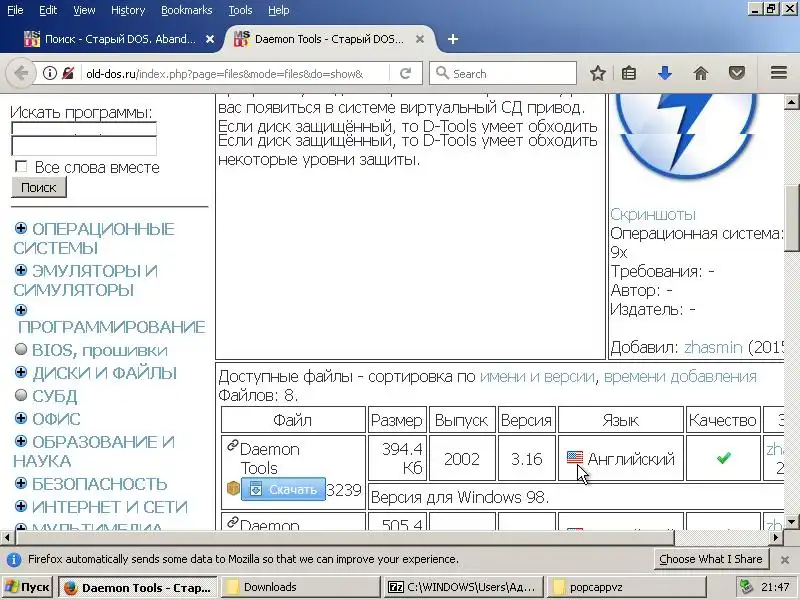Viewport: 800px width, 600px height.
Task: Open the Edit menu
Action: click(x=48, y=10)
